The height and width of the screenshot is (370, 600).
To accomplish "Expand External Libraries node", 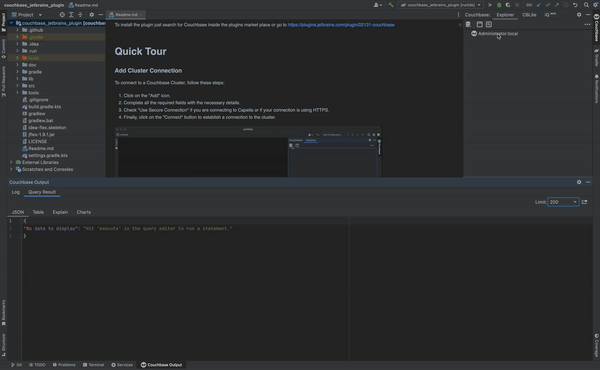I will click(x=11, y=162).
